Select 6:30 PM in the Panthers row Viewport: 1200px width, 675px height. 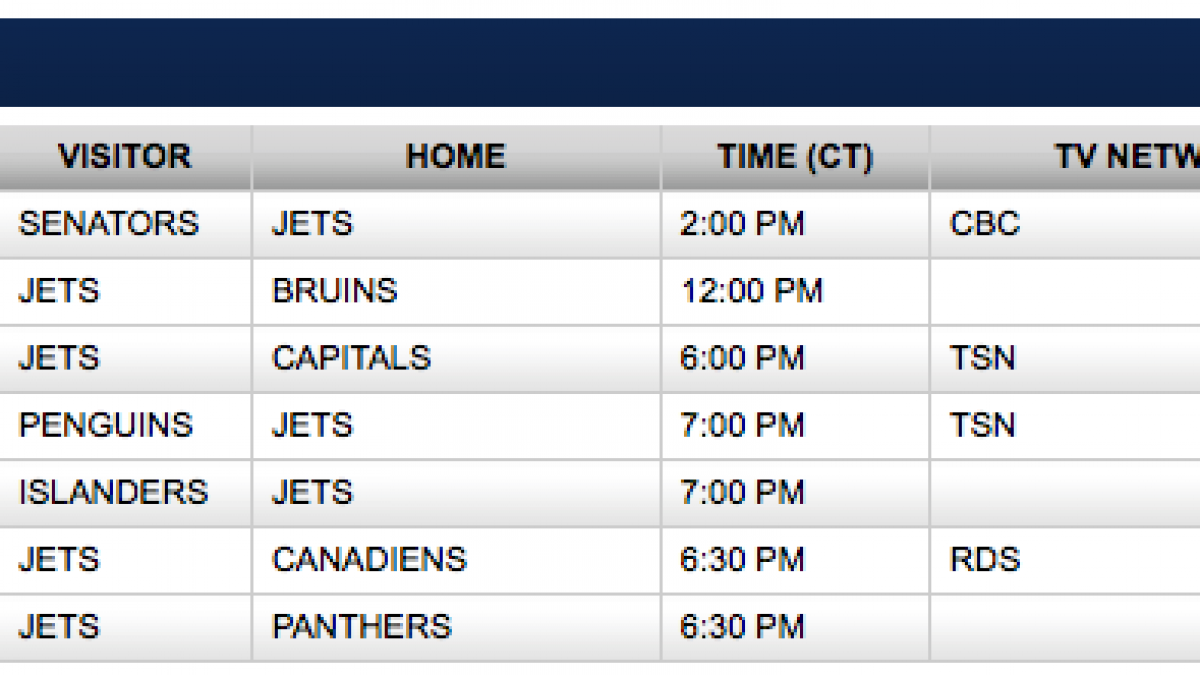click(x=741, y=627)
